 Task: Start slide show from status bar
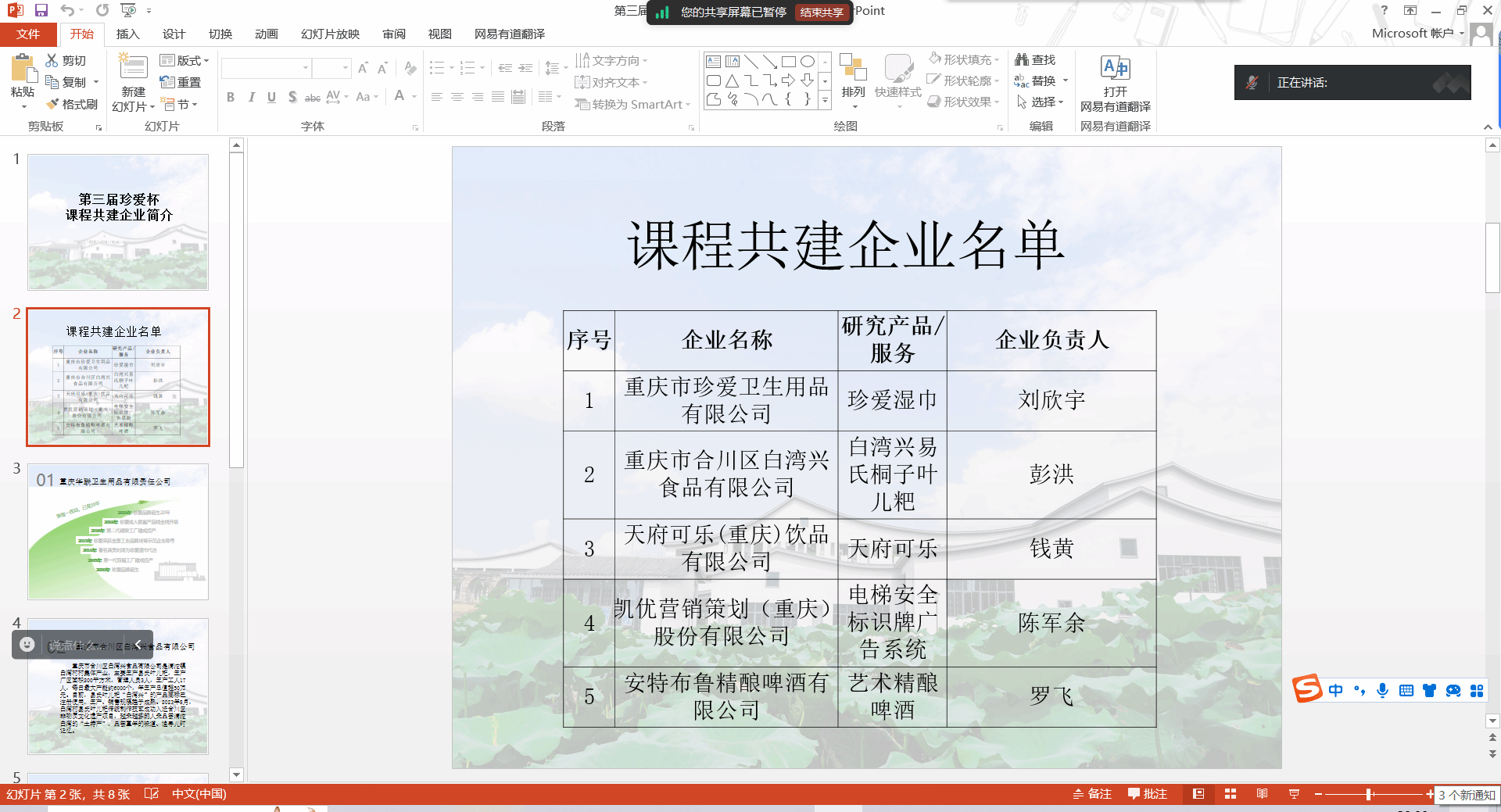point(1294,794)
